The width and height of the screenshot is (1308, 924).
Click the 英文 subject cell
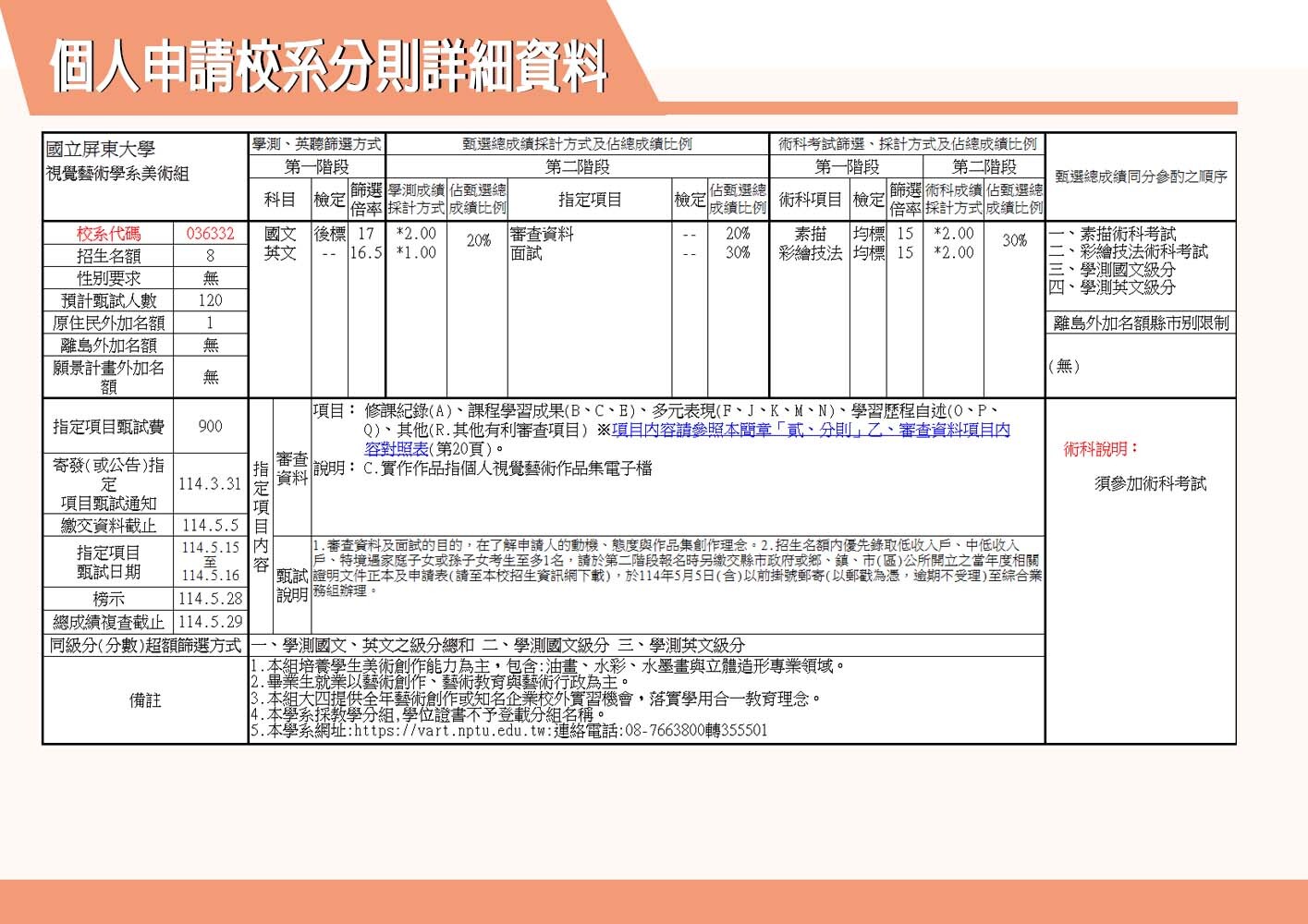point(280,252)
